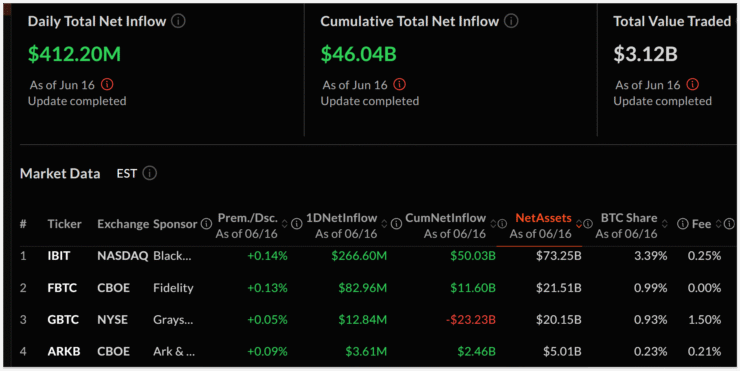Open info icon next to EST label
Viewport: 740px width, 371px height.
click(x=150, y=173)
